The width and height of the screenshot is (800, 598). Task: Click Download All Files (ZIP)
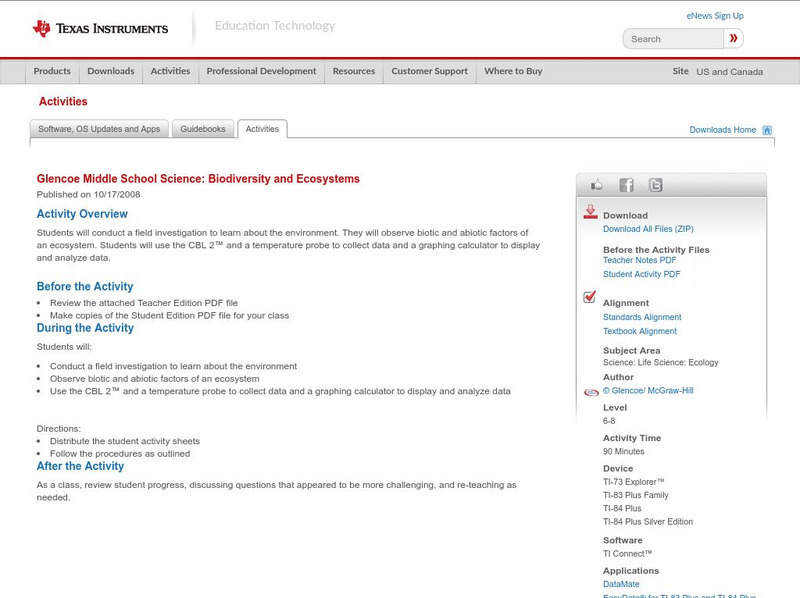point(648,229)
